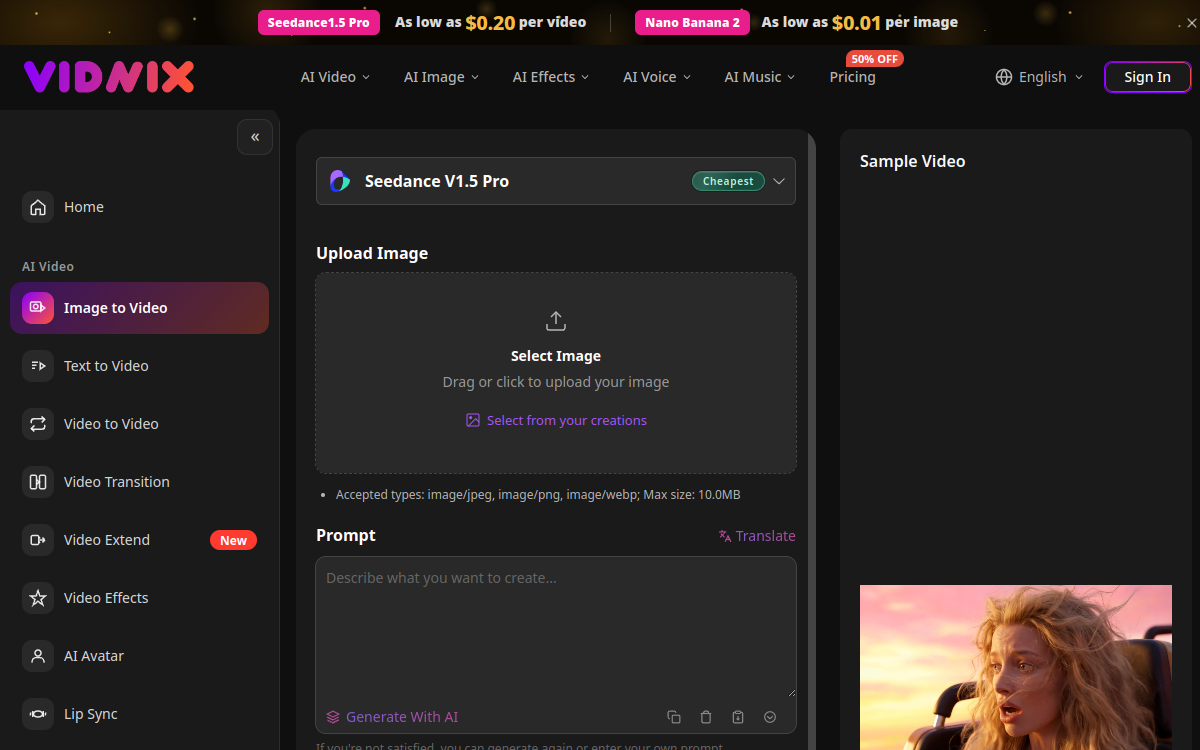Select Video Effects in the sidebar

[140, 598]
